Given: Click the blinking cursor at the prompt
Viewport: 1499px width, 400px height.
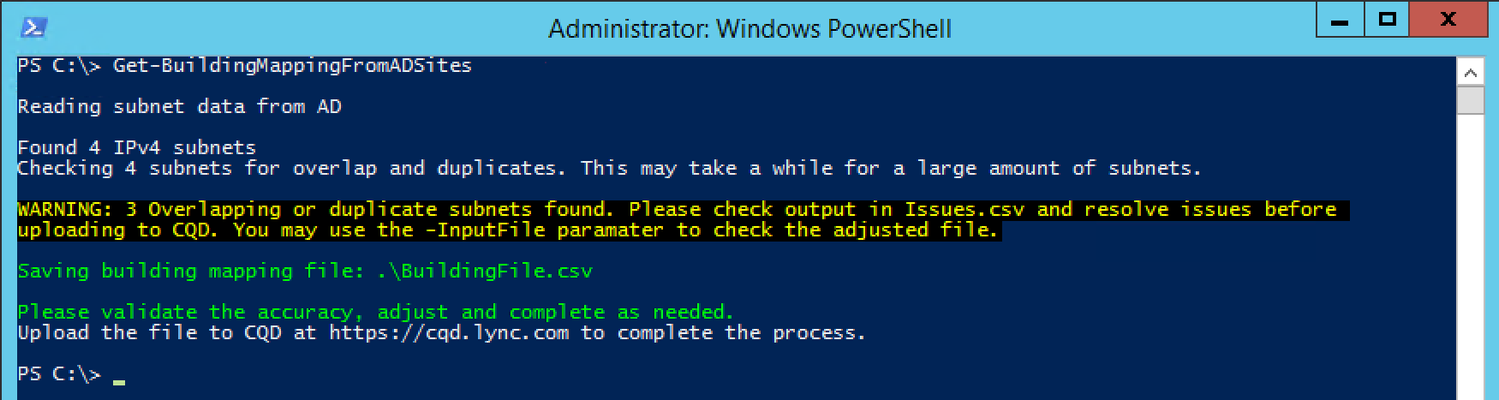Looking at the screenshot, I should (119, 381).
